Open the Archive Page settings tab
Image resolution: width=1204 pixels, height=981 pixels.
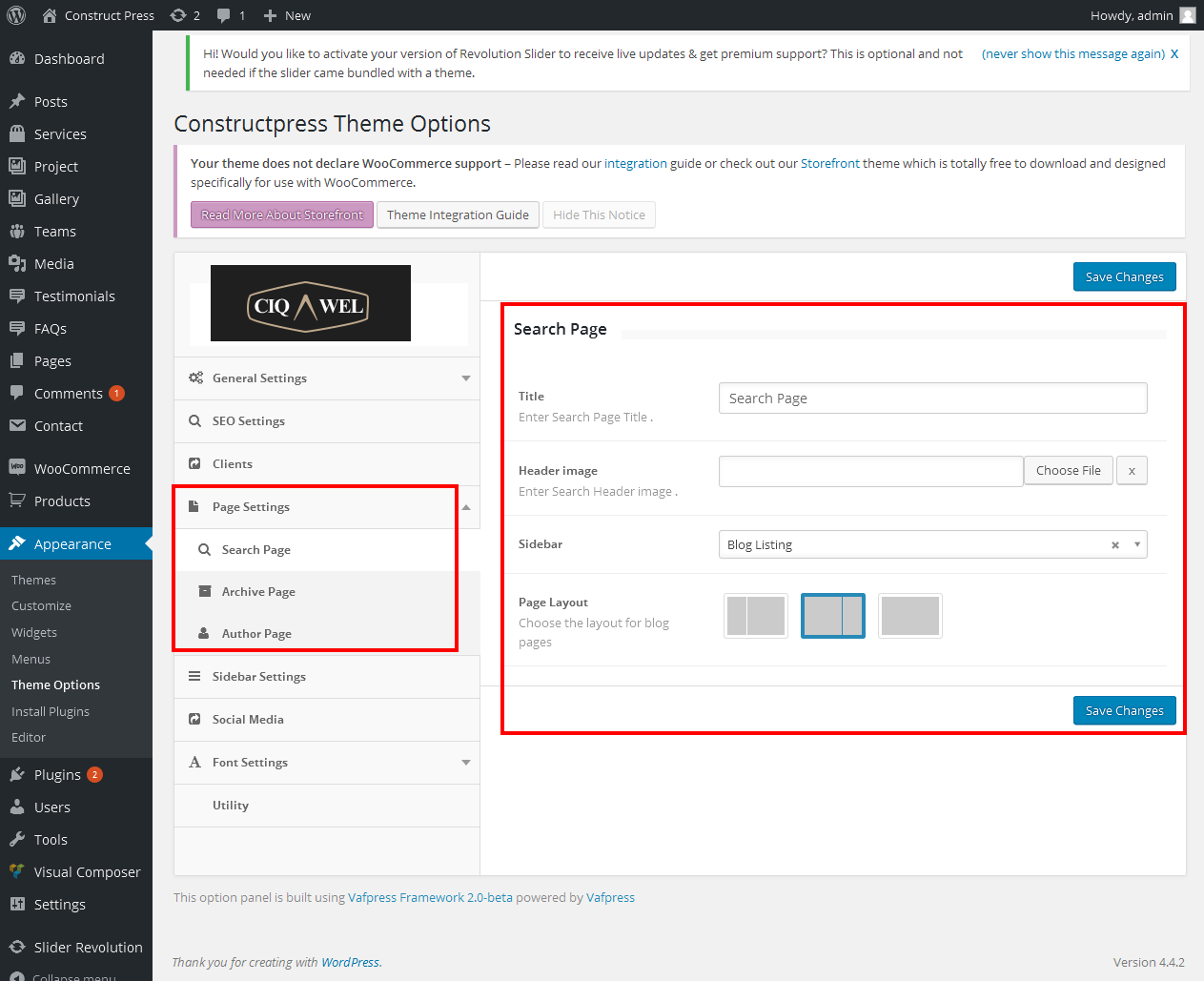pos(258,592)
